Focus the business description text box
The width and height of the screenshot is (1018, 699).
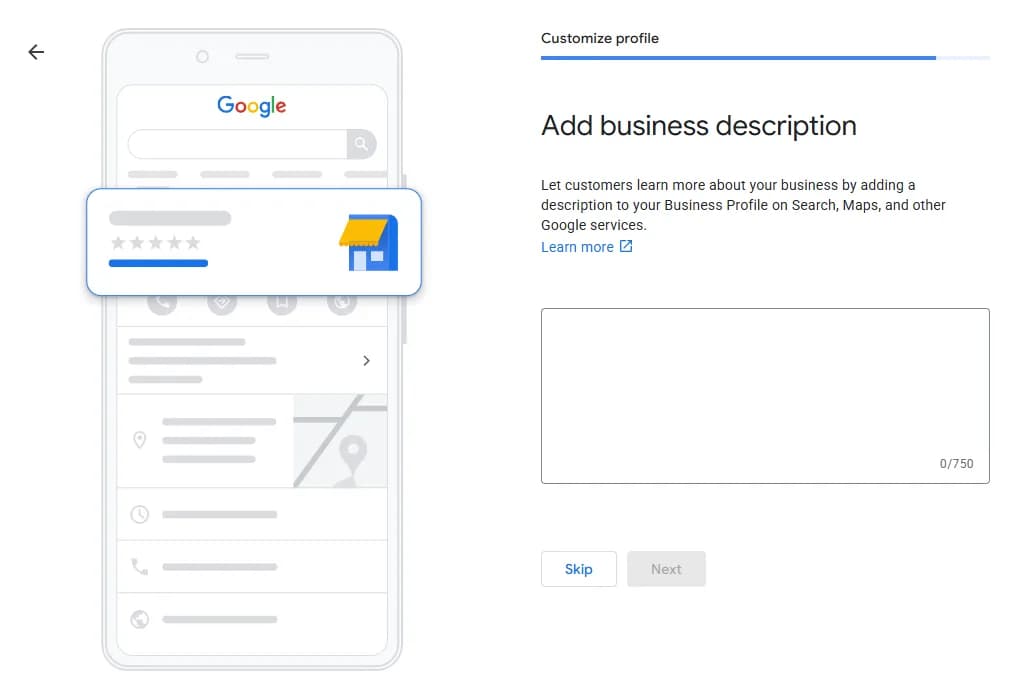click(x=765, y=396)
